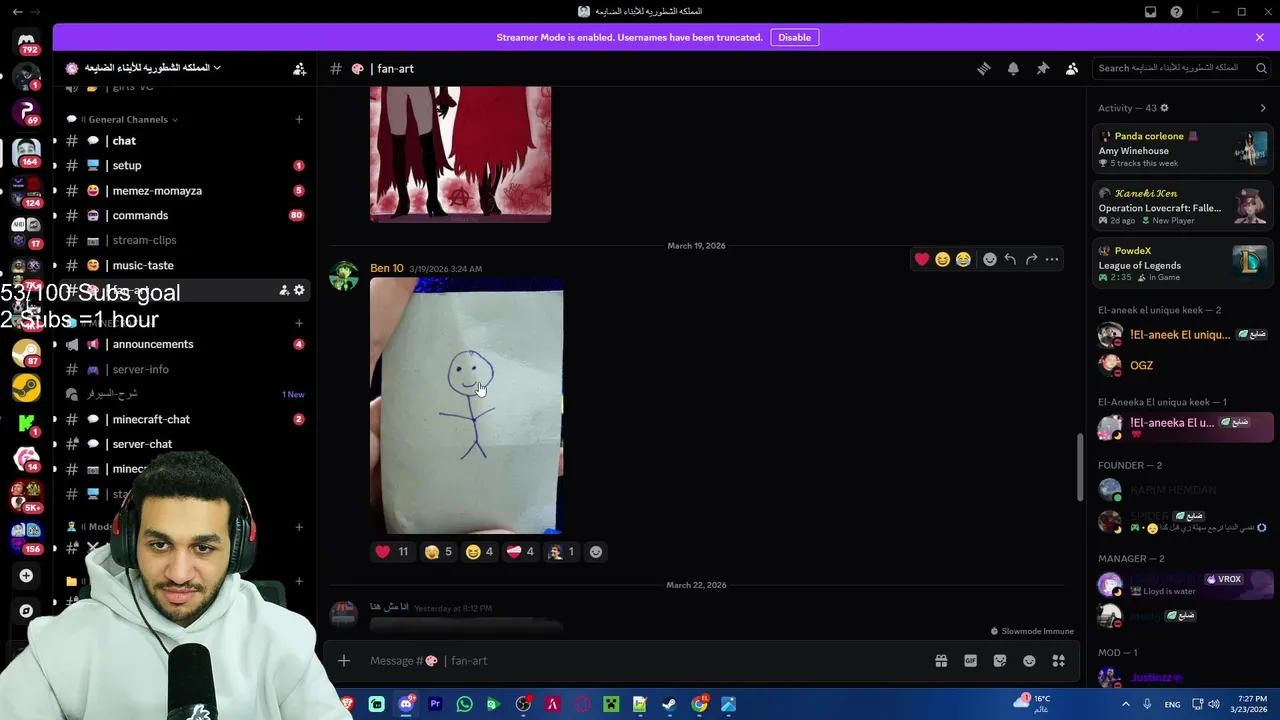Toggle the flag reaction with 4 count

point(521,552)
